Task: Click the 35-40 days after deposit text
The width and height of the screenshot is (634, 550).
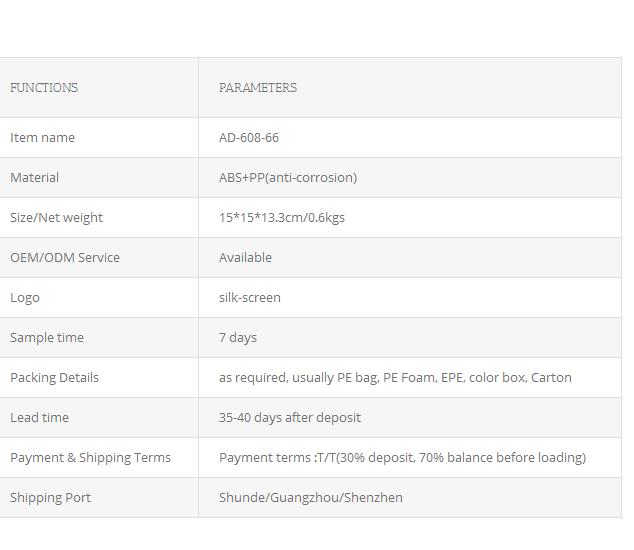Action: (290, 418)
